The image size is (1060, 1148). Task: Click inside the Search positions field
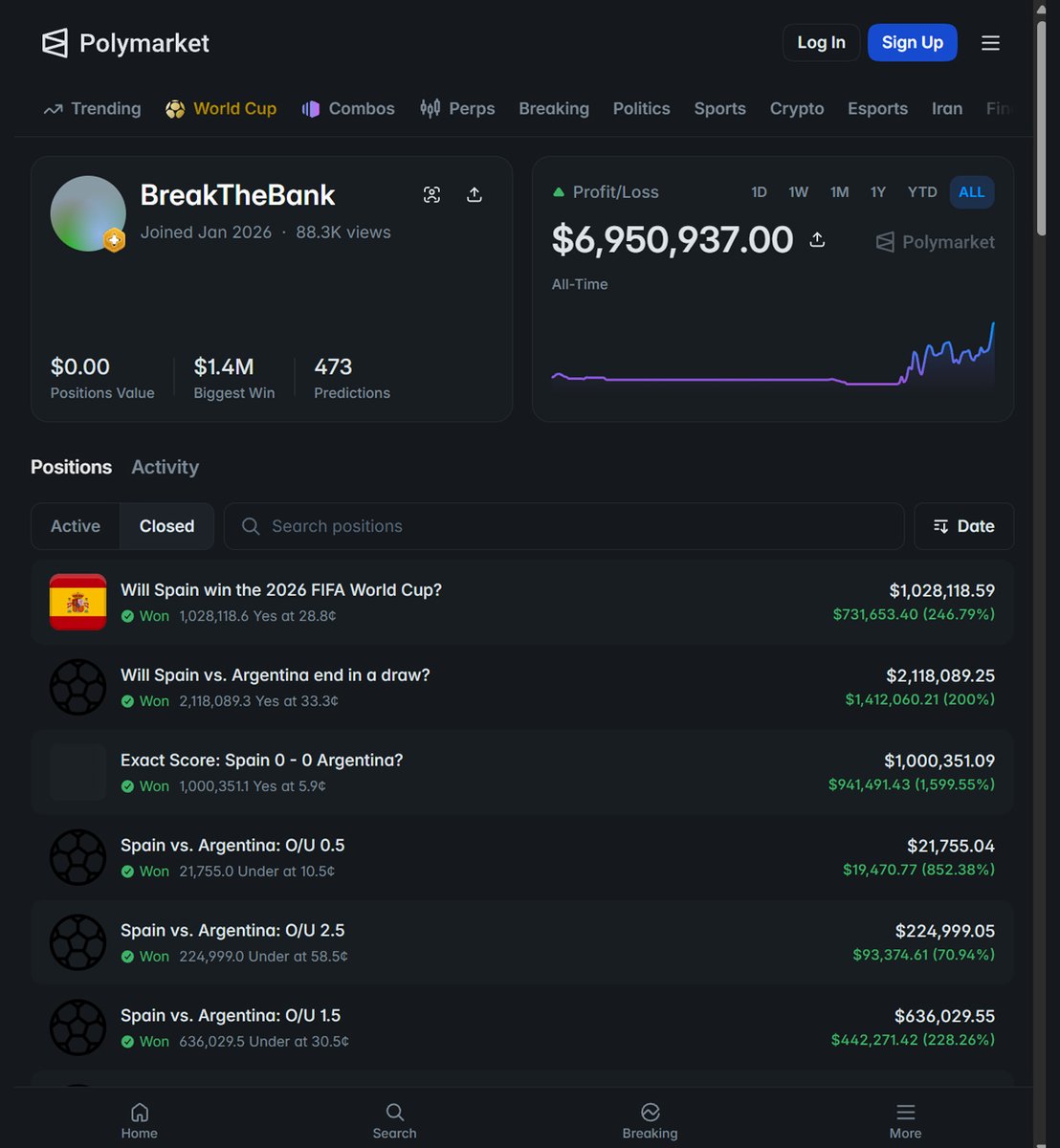coord(564,526)
